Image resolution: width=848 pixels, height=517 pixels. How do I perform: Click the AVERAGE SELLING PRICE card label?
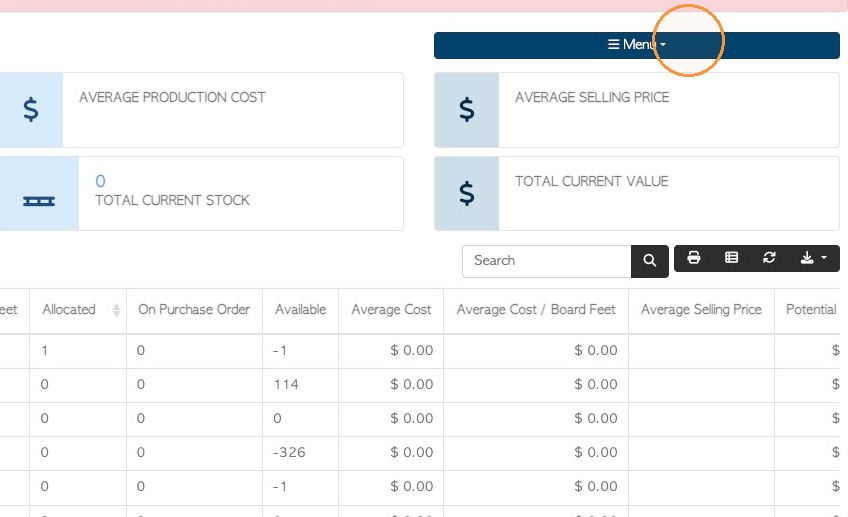click(x=592, y=97)
